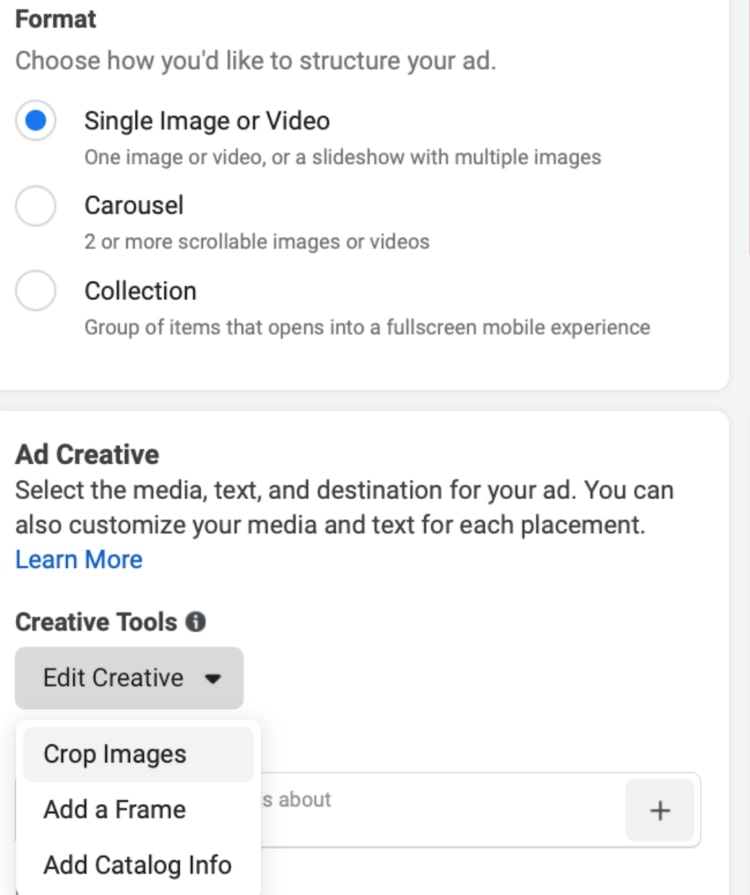Select Add a Frame menu option
This screenshot has width=750, height=895.
coord(139,809)
